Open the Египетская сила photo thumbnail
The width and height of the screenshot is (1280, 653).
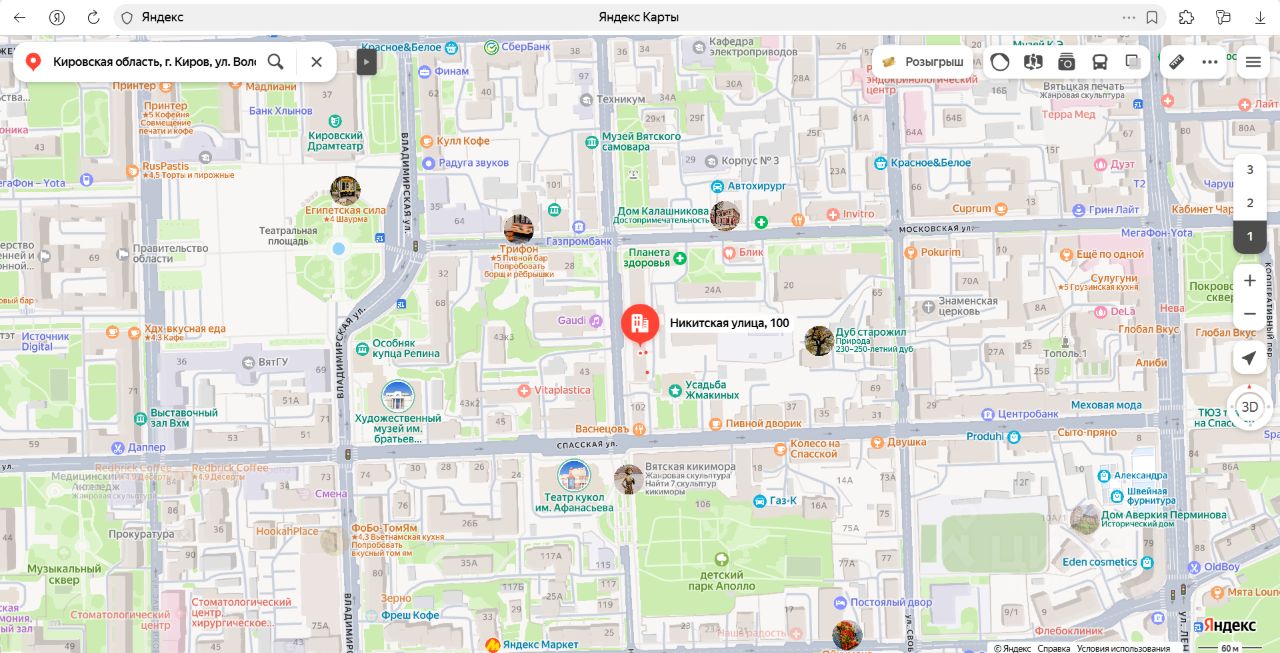pos(345,190)
